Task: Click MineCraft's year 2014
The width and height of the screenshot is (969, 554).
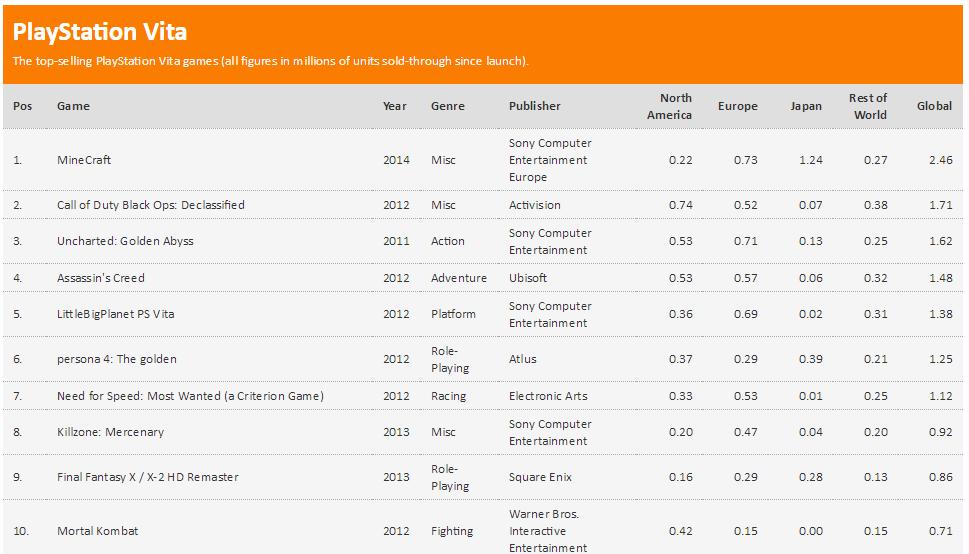Action: [396, 160]
